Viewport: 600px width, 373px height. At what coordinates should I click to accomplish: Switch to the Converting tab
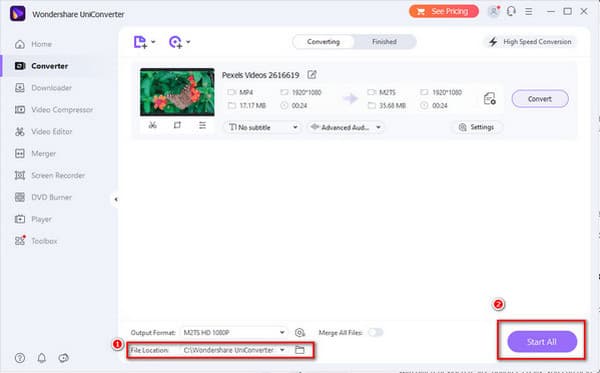coord(323,42)
